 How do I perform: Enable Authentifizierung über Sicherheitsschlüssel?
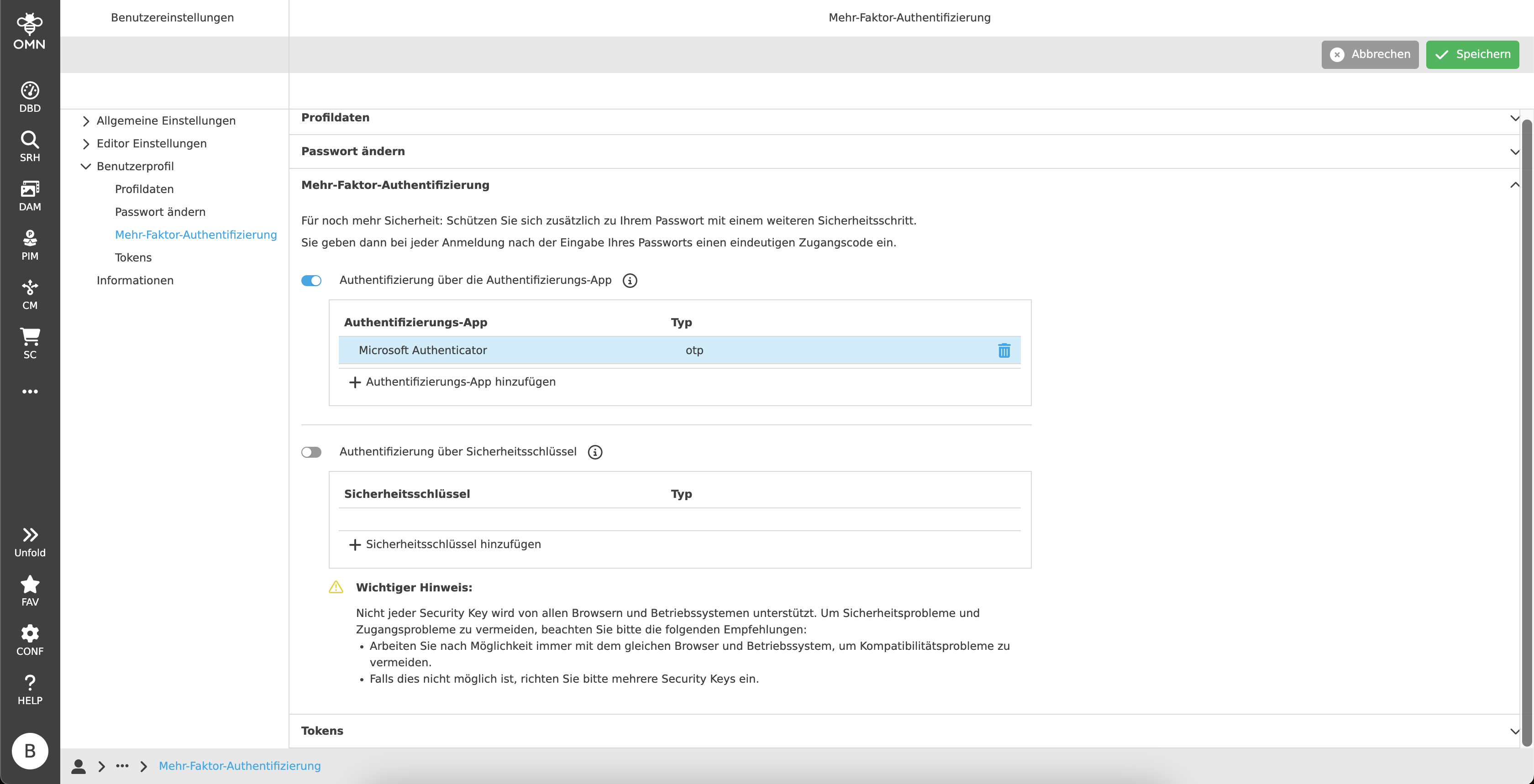click(x=311, y=452)
